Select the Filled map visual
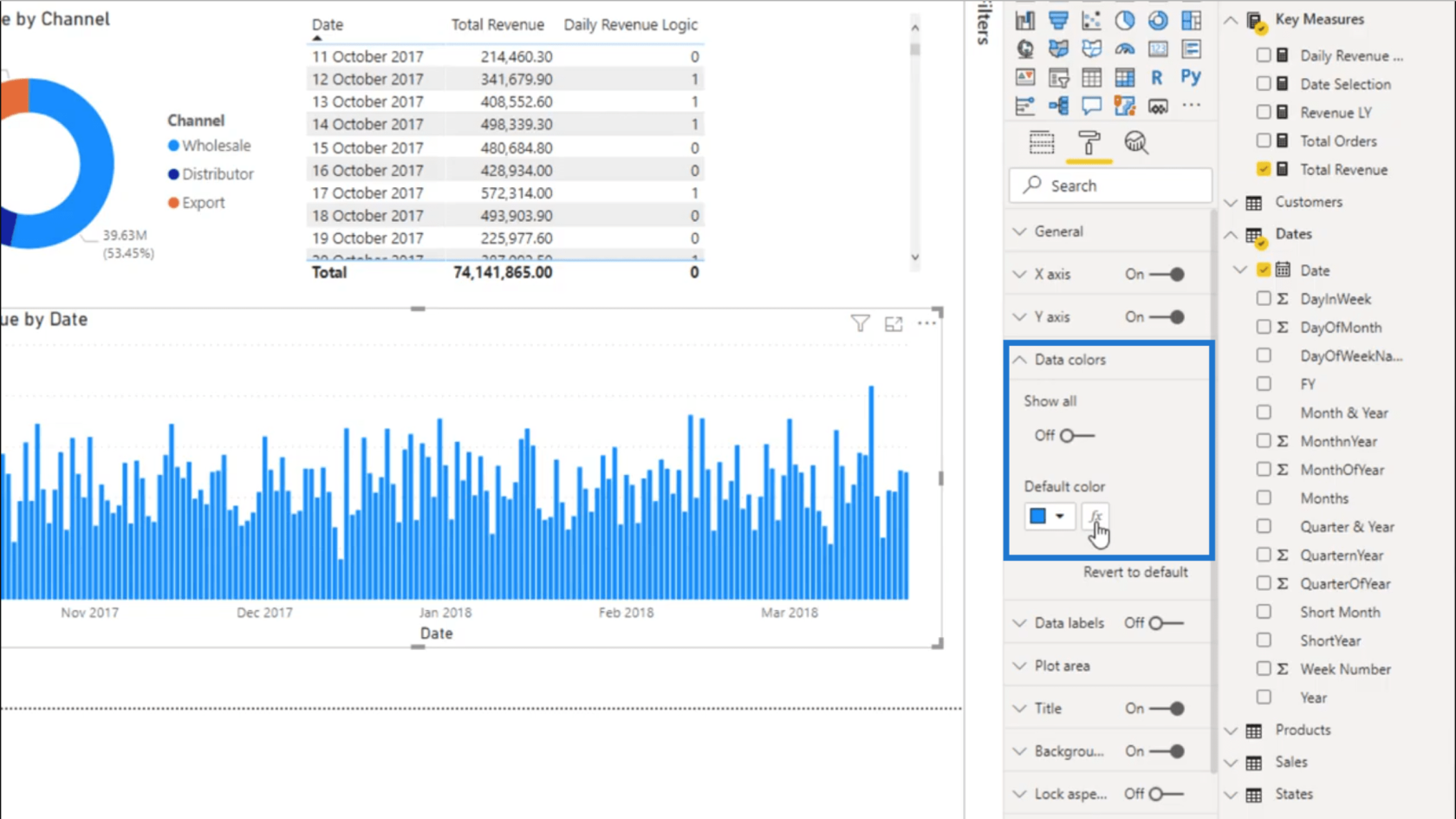This screenshot has height=819, width=1456. 1058,49
